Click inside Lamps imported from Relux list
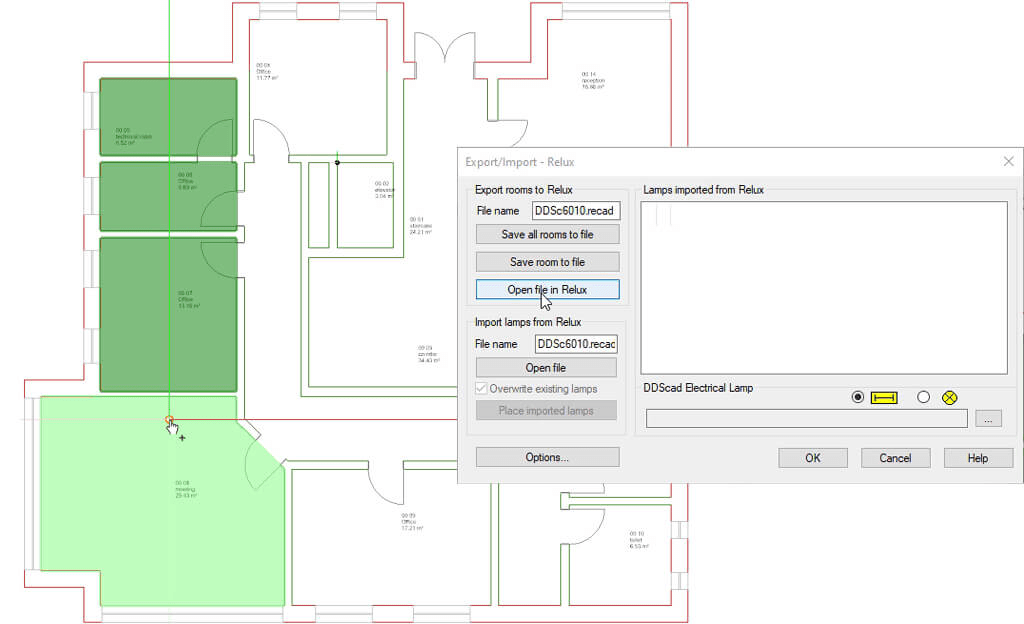Image resolution: width=1024 pixels, height=624 pixels. [x=823, y=287]
